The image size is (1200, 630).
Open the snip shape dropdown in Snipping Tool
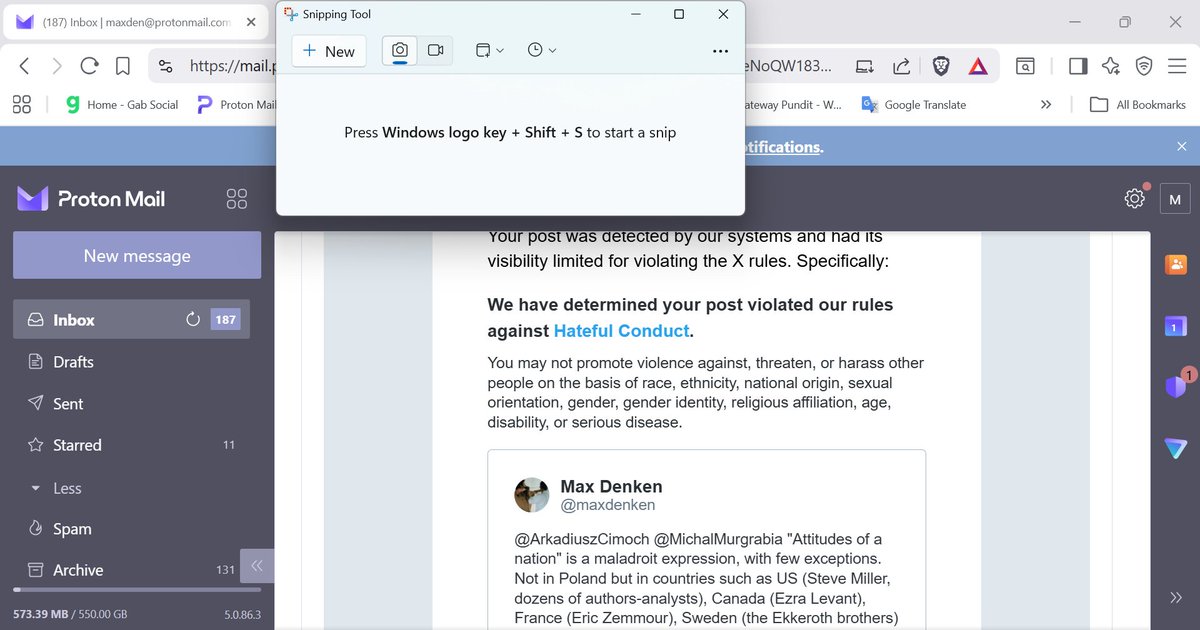click(x=489, y=51)
